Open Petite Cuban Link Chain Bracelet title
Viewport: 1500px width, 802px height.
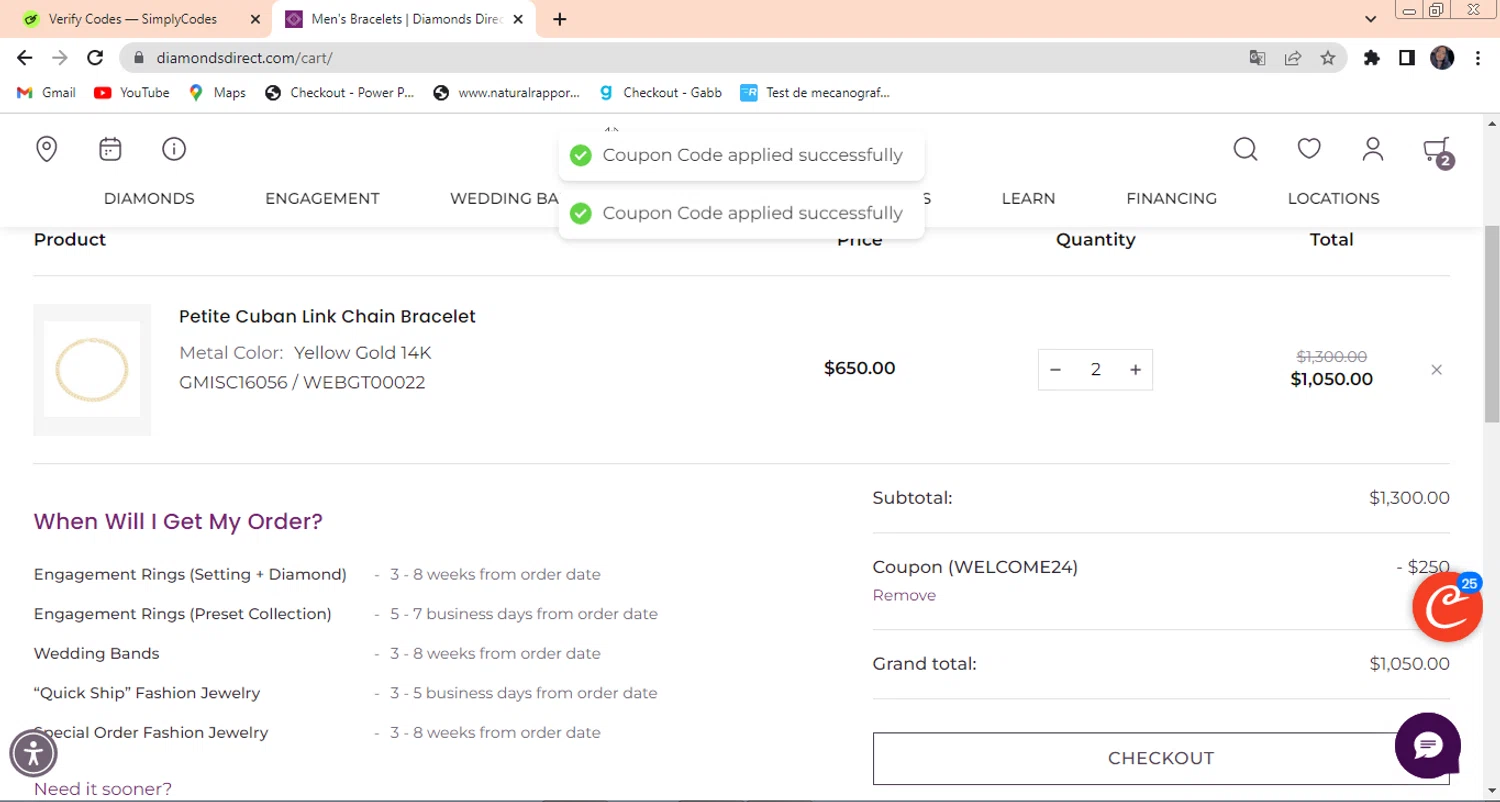click(327, 316)
